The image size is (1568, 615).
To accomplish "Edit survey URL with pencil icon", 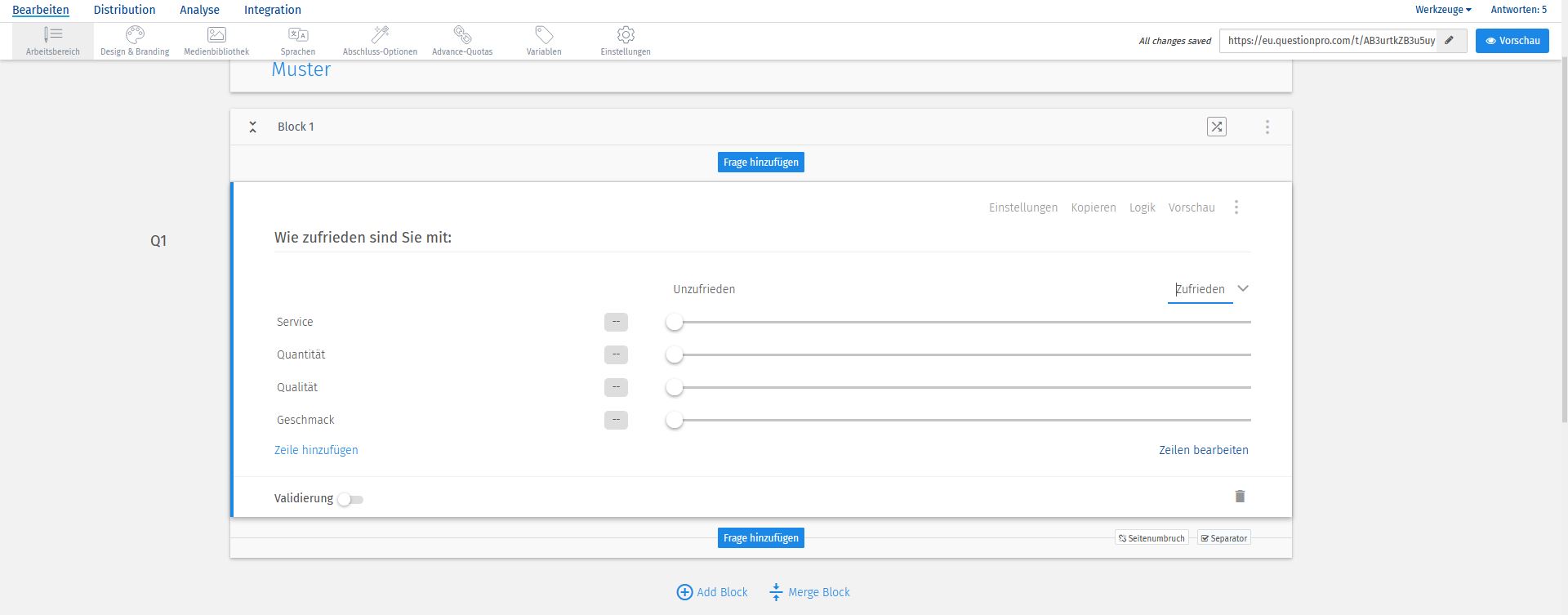I will pos(1450,41).
